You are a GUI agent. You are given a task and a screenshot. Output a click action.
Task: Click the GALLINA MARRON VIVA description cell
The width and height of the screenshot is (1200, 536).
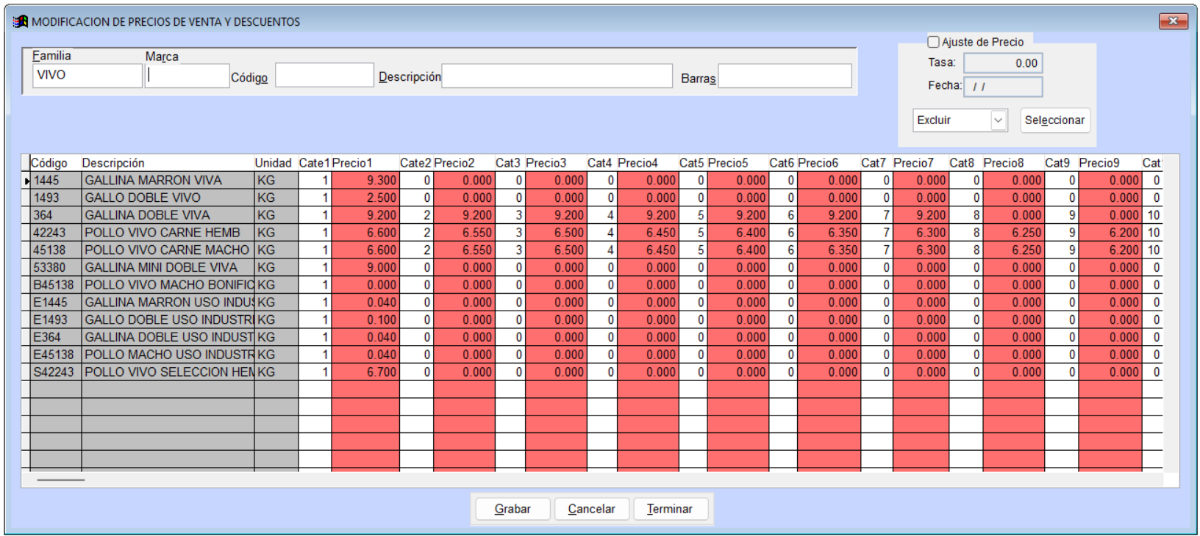167,181
